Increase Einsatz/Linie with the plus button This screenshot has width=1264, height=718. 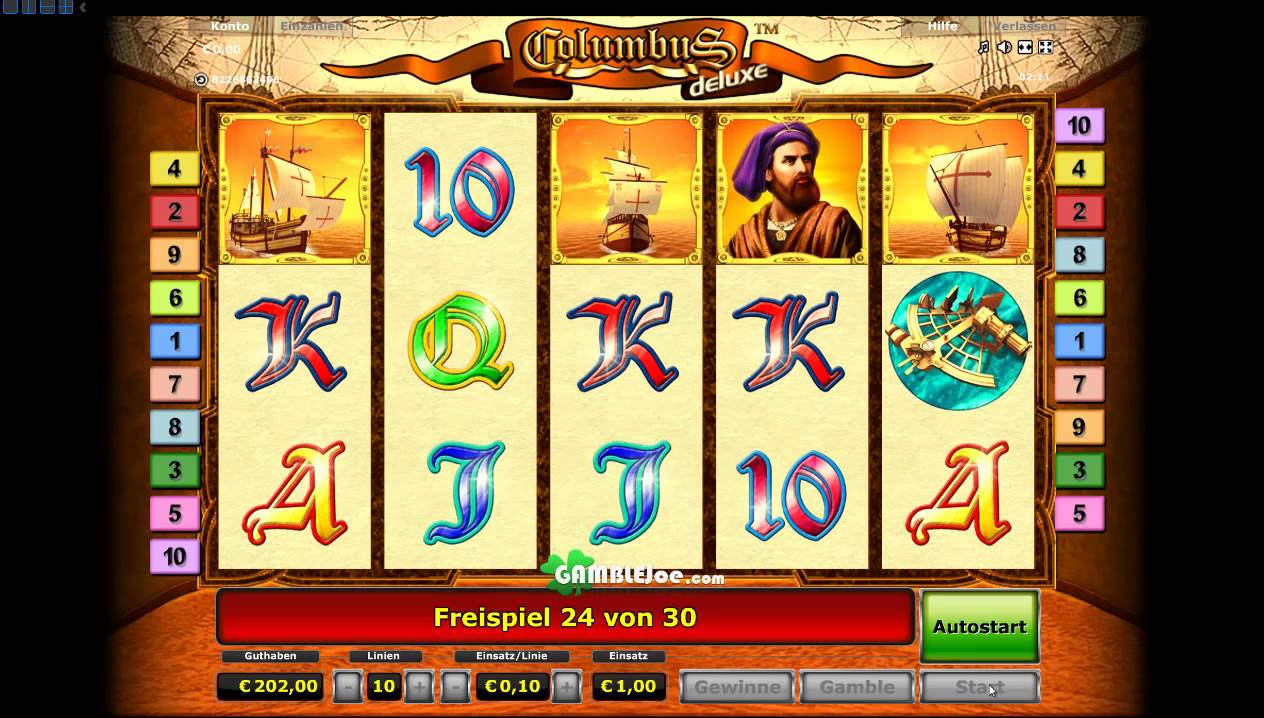pyautogui.click(x=566, y=686)
